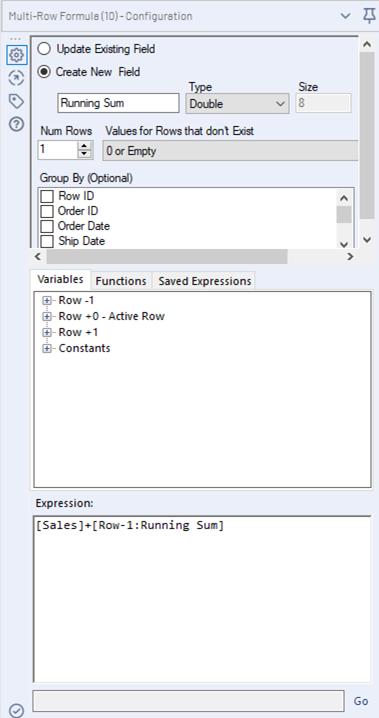
Task: Expand the Row -1 variables node
Action: pos(46,301)
